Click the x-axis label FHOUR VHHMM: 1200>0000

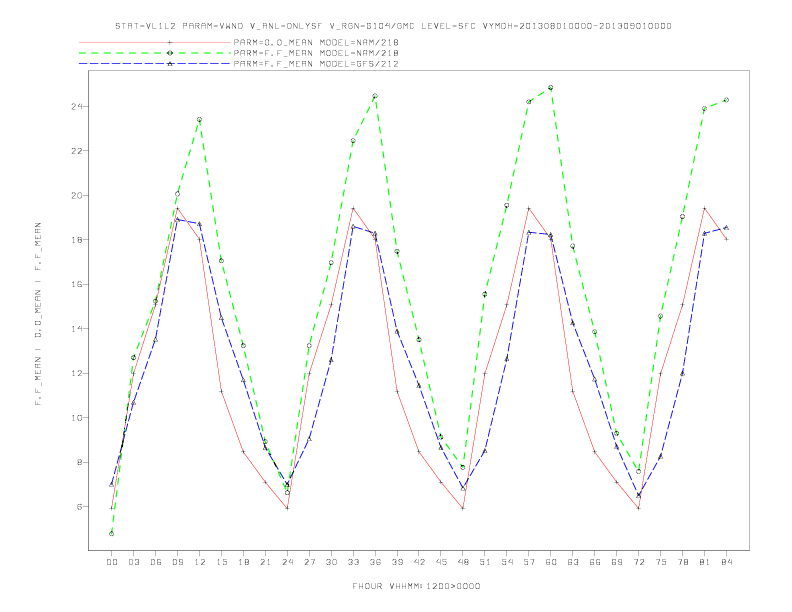click(416, 586)
